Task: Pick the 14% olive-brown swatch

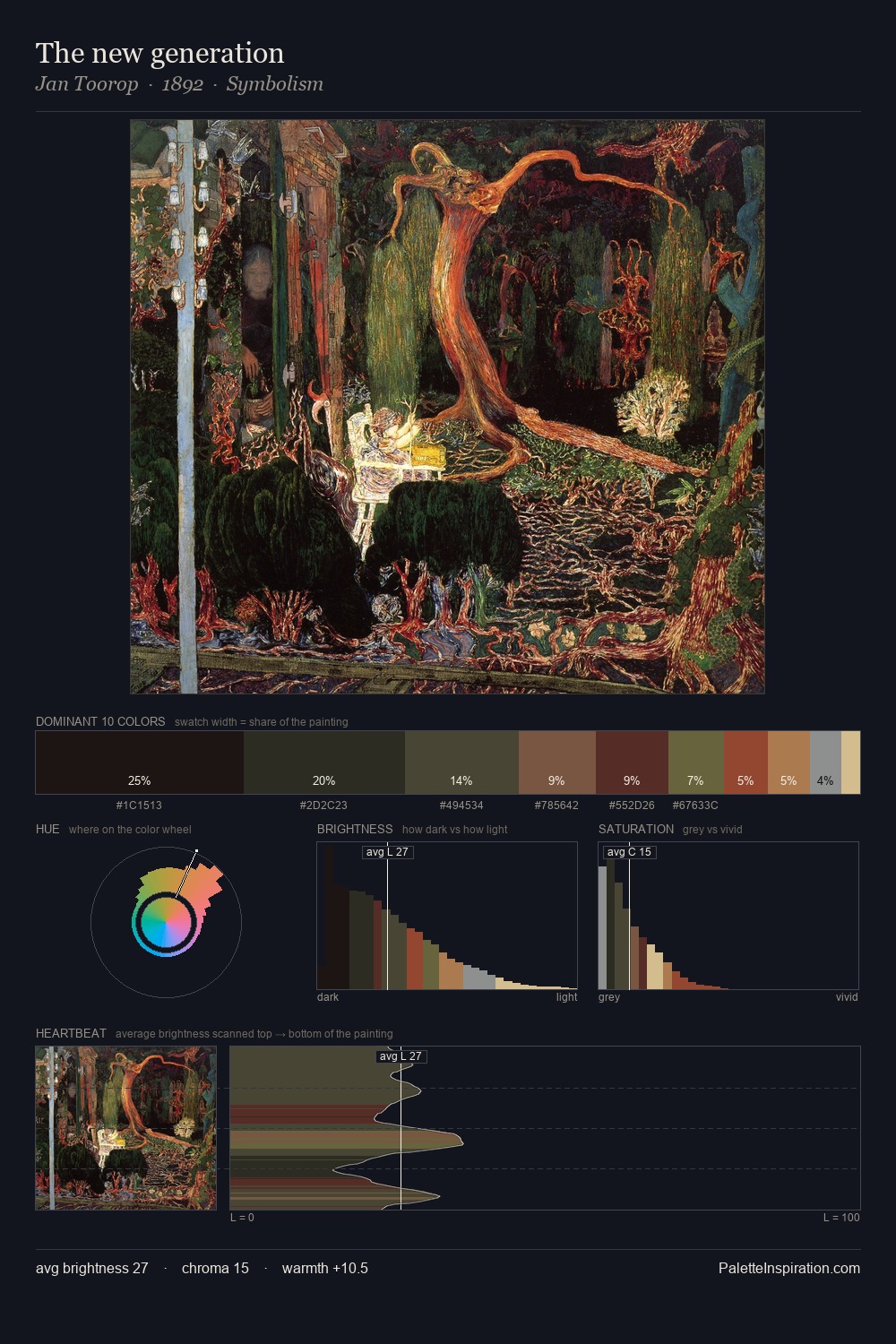Action: coord(461,762)
